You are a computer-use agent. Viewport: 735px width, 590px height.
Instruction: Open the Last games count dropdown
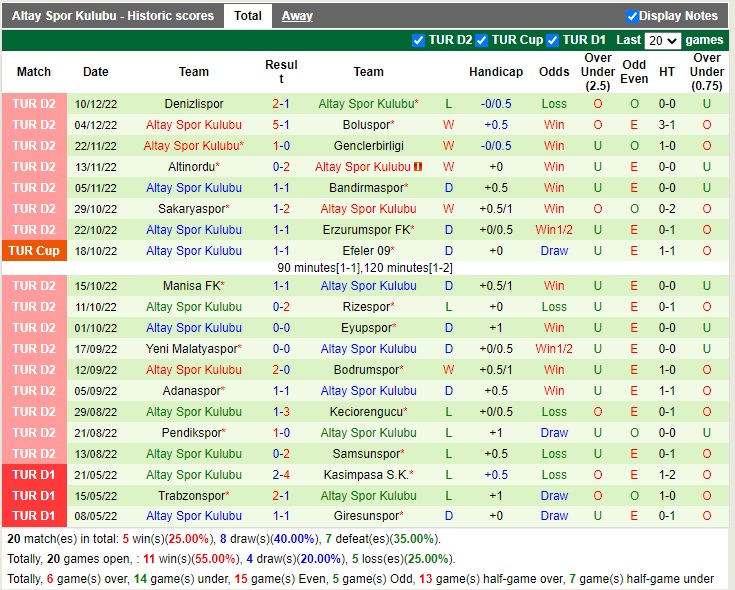[x=662, y=41]
